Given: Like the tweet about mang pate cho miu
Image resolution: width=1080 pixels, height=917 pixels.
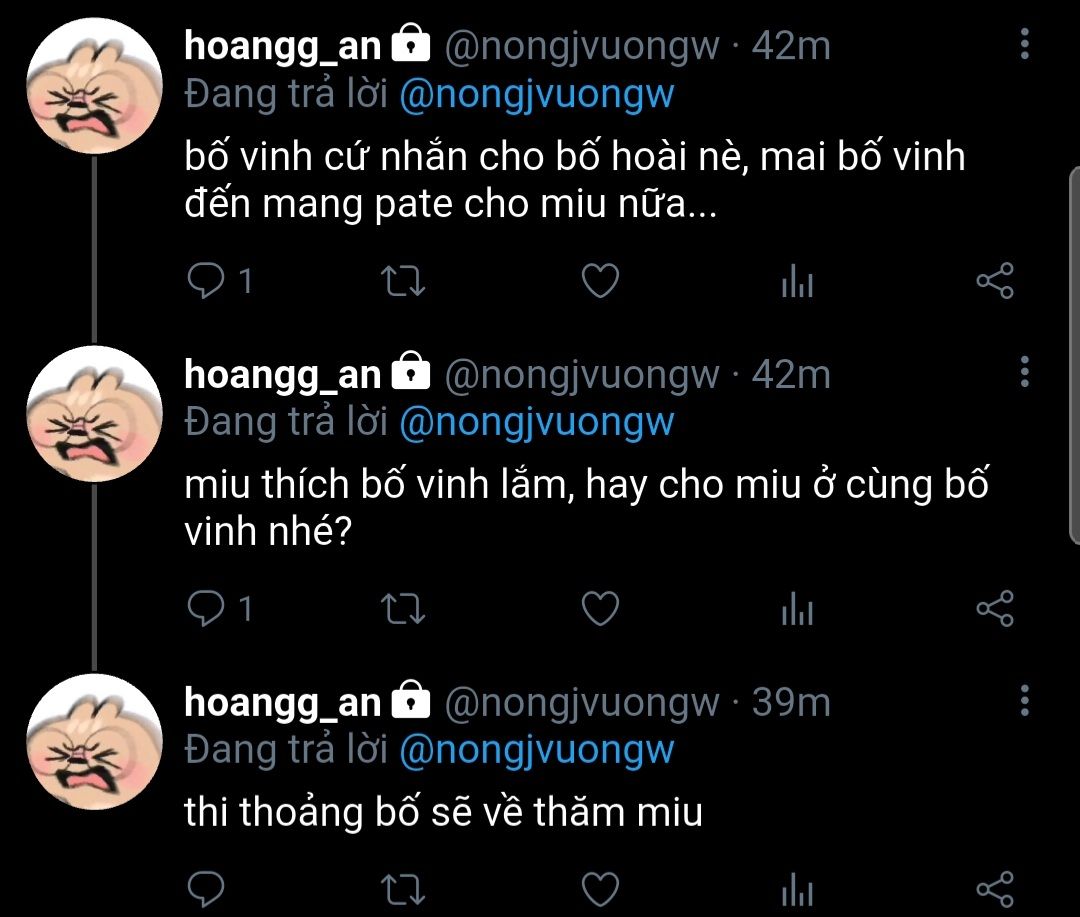Looking at the screenshot, I should tap(600, 281).
